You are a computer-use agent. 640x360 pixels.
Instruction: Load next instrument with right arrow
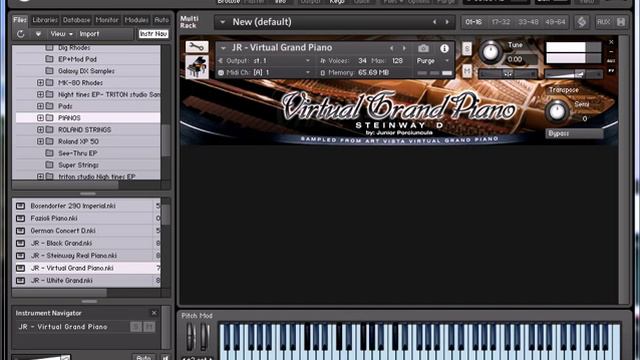404,48
